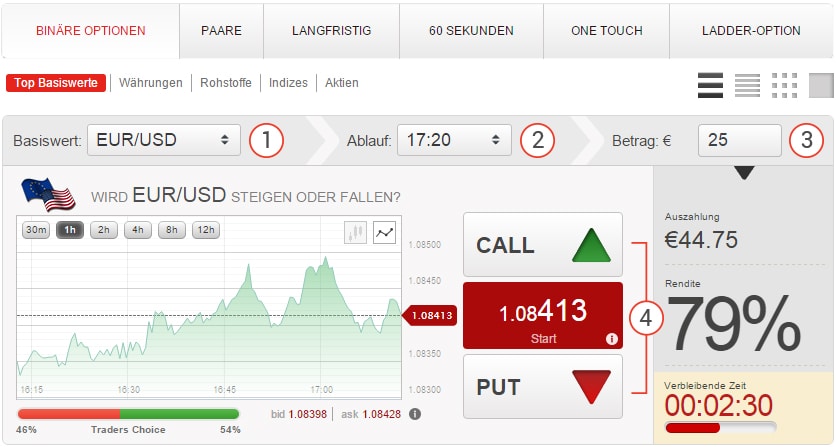Click the EUR/USD flags icon
This screenshot has width=836, height=447.
click(49, 195)
